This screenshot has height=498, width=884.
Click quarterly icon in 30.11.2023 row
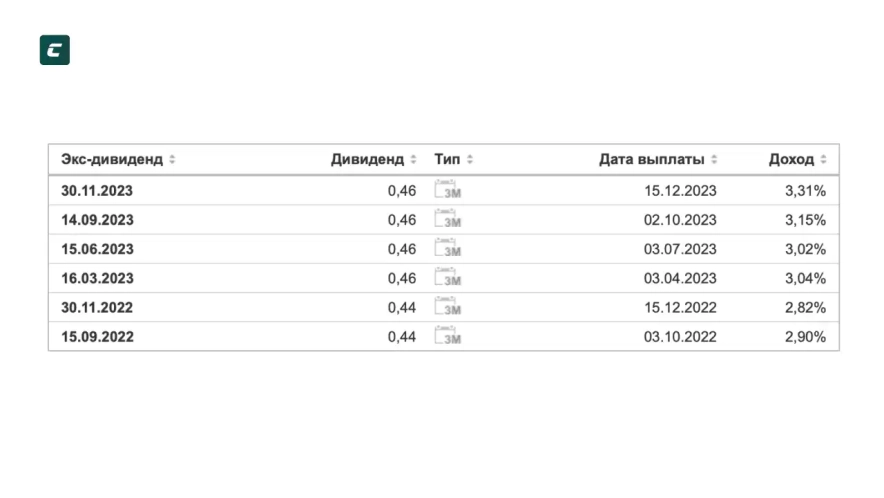point(448,191)
